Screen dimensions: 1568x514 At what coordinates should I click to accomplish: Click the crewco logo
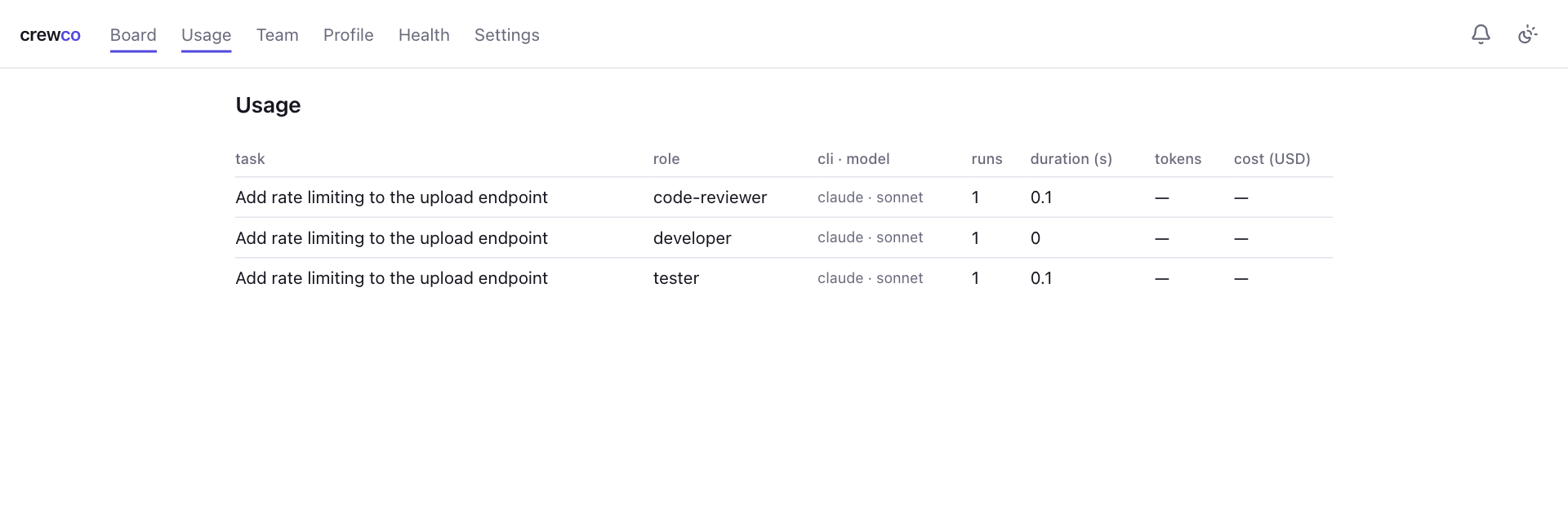(x=50, y=35)
